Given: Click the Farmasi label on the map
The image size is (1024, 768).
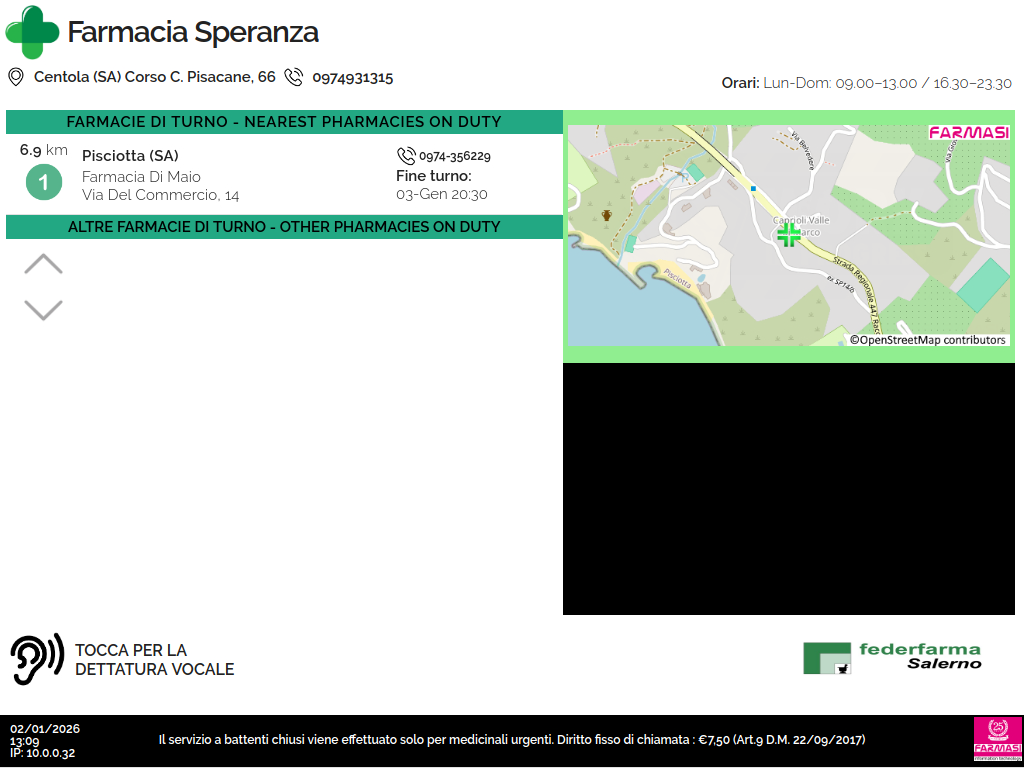Looking at the screenshot, I should pos(968,133).
